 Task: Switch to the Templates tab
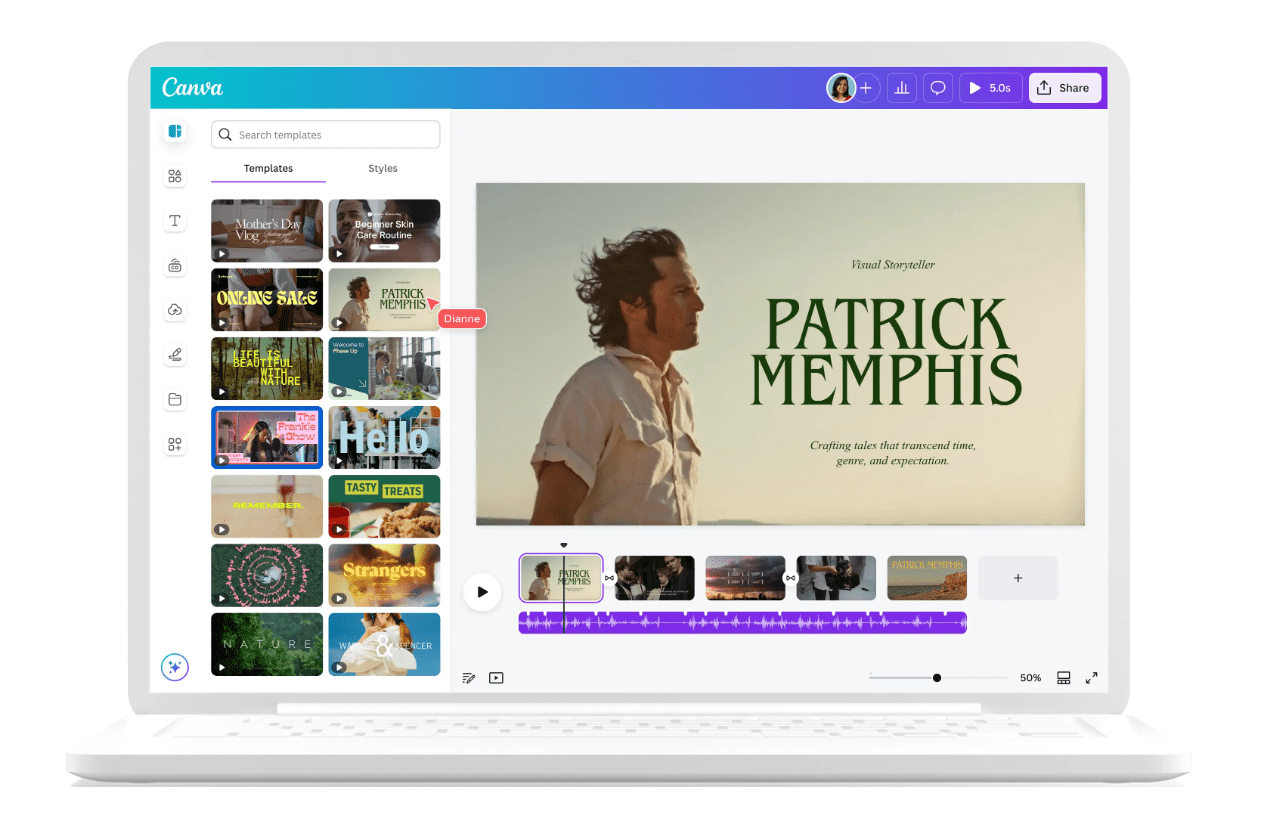tap(268, 169)
